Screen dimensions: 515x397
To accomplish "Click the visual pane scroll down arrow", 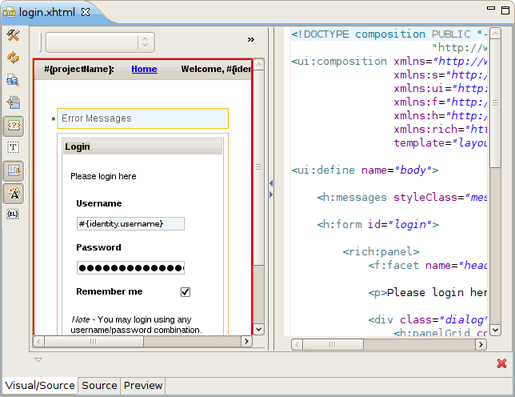I will click(x=259, y=329).
